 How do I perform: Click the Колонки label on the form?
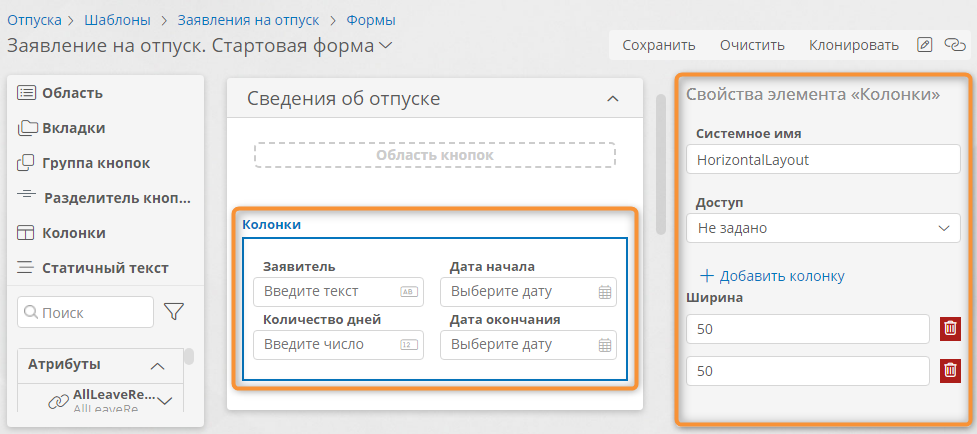point(272,225)
